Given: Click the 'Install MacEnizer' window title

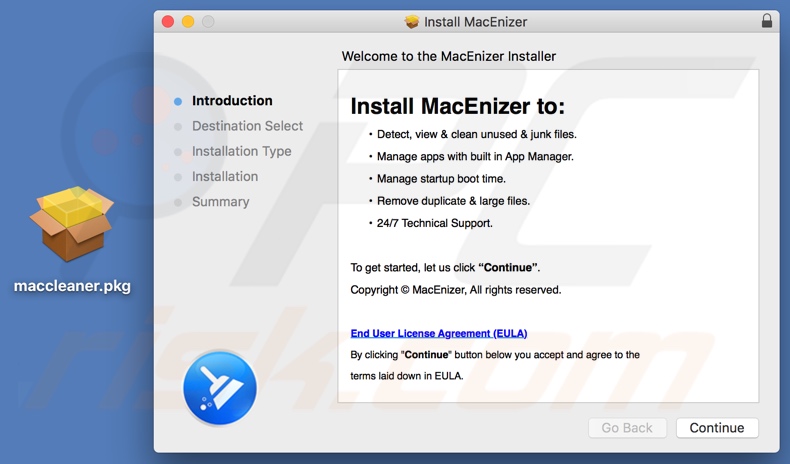Looking at the screenshot, I should click(476, 22).
